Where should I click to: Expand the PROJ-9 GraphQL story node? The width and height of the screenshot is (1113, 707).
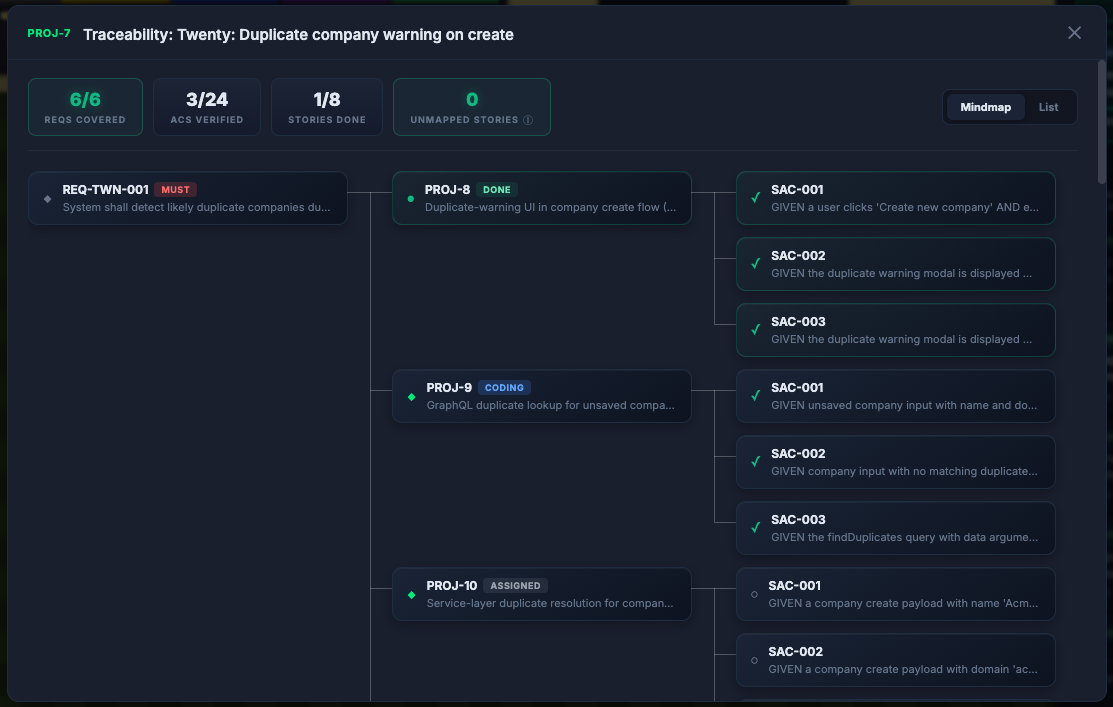[541, 396]
